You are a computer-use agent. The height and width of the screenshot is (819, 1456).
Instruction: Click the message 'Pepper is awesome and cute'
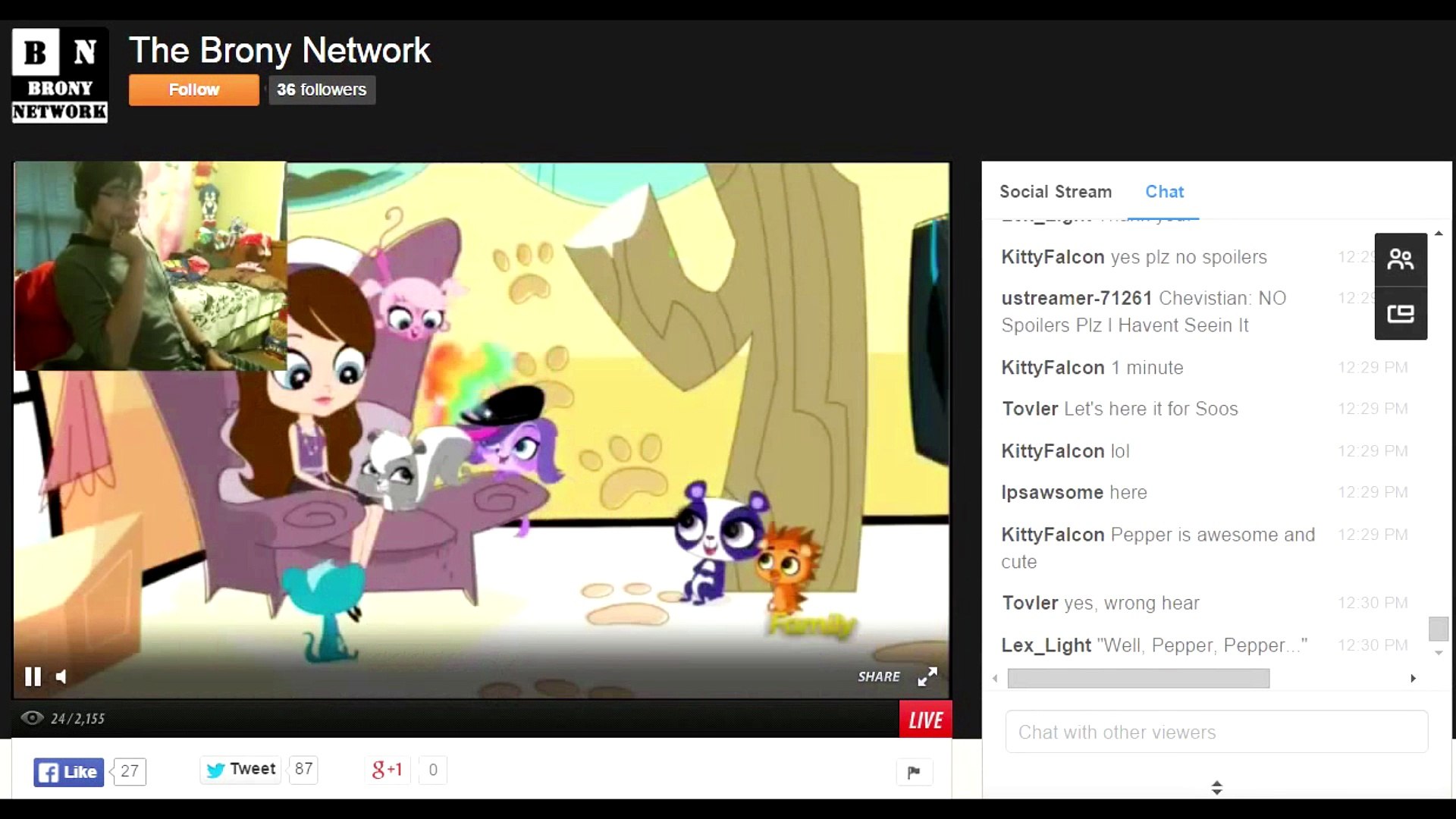tap(1158, 548)
